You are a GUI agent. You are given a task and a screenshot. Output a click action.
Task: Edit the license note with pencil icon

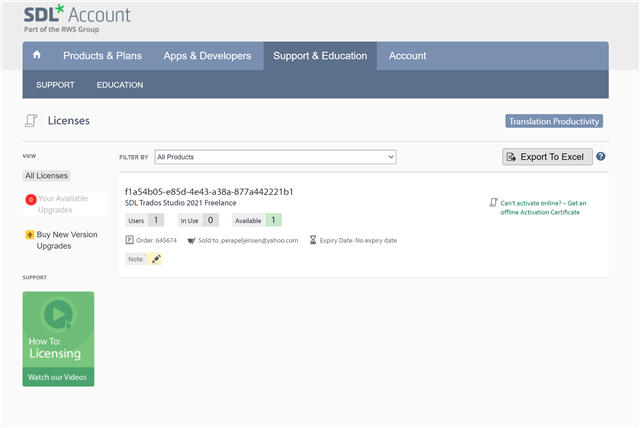[156, 259]
